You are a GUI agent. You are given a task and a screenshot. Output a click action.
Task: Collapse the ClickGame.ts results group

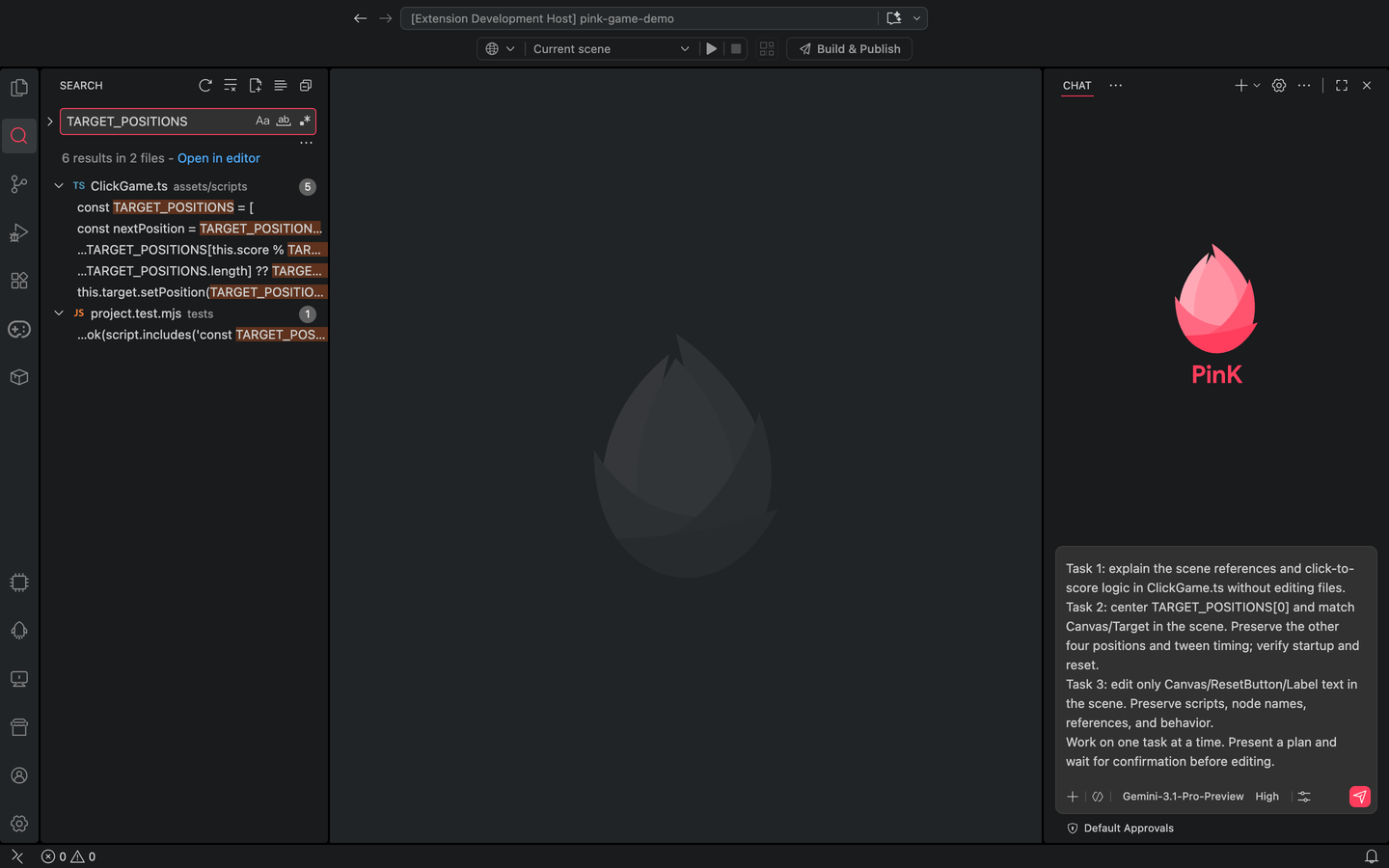(59, 186)
